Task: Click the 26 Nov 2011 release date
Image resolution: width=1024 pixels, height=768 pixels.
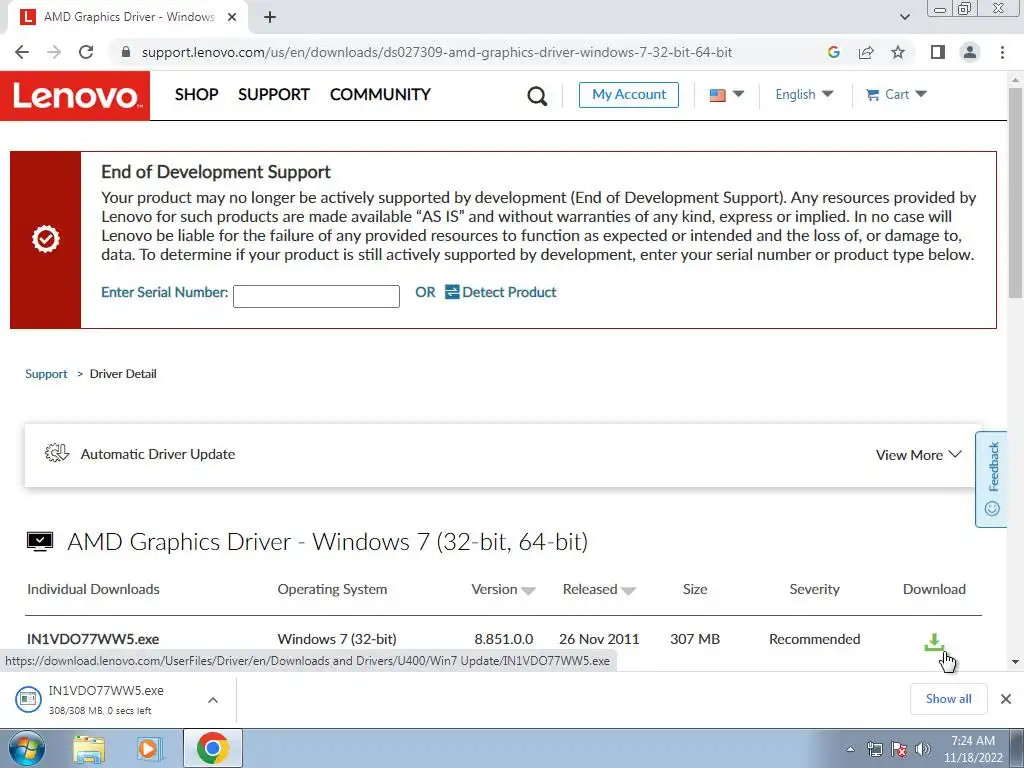Action: coord(599,639)
